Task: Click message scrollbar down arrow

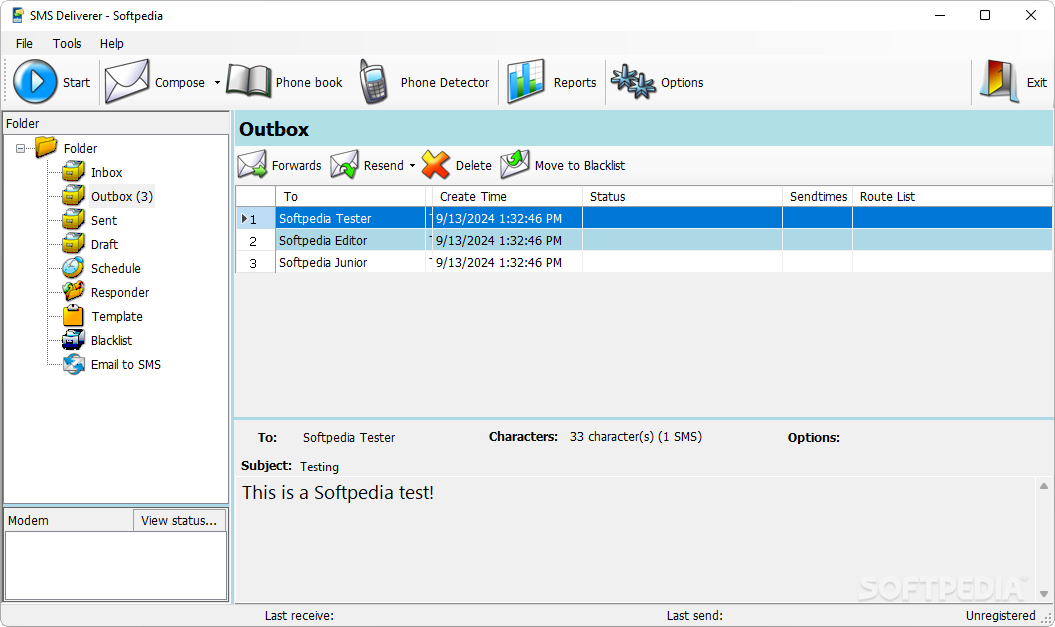Action: (x=1044, y=593)
